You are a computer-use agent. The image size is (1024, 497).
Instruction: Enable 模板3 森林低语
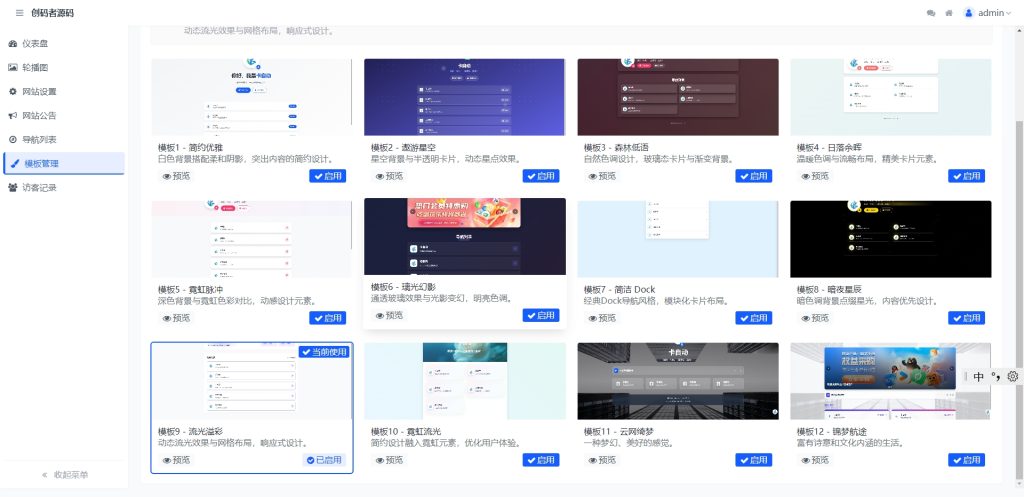(754, 176)
